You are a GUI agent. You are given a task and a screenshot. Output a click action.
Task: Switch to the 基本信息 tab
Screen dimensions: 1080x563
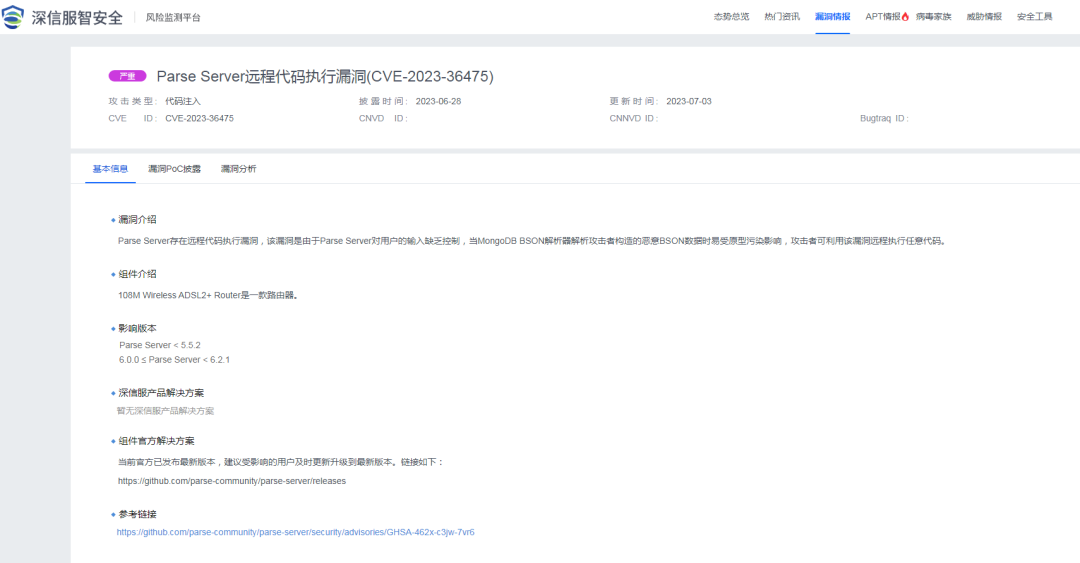click(110, 169)
